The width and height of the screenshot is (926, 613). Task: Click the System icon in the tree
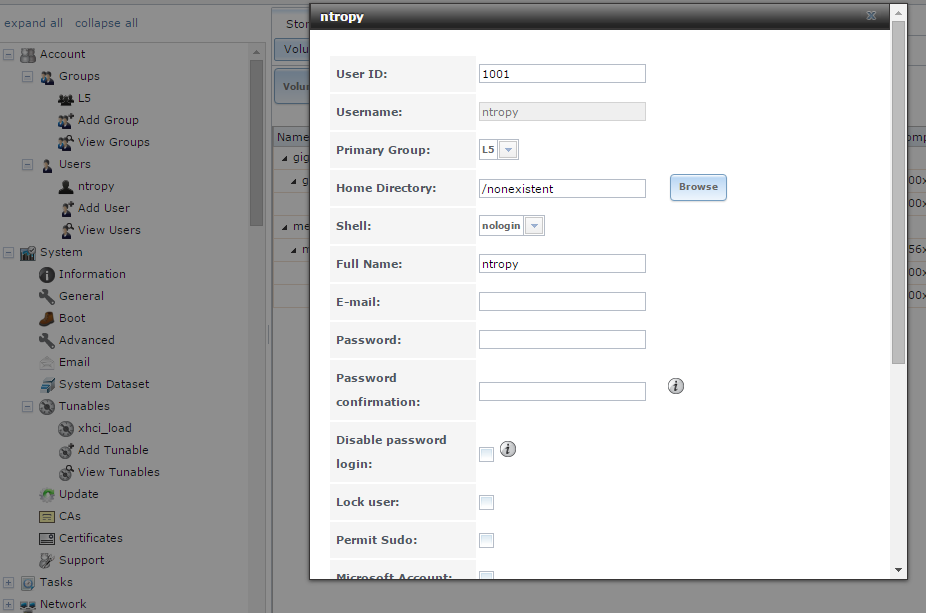point(28,253)
